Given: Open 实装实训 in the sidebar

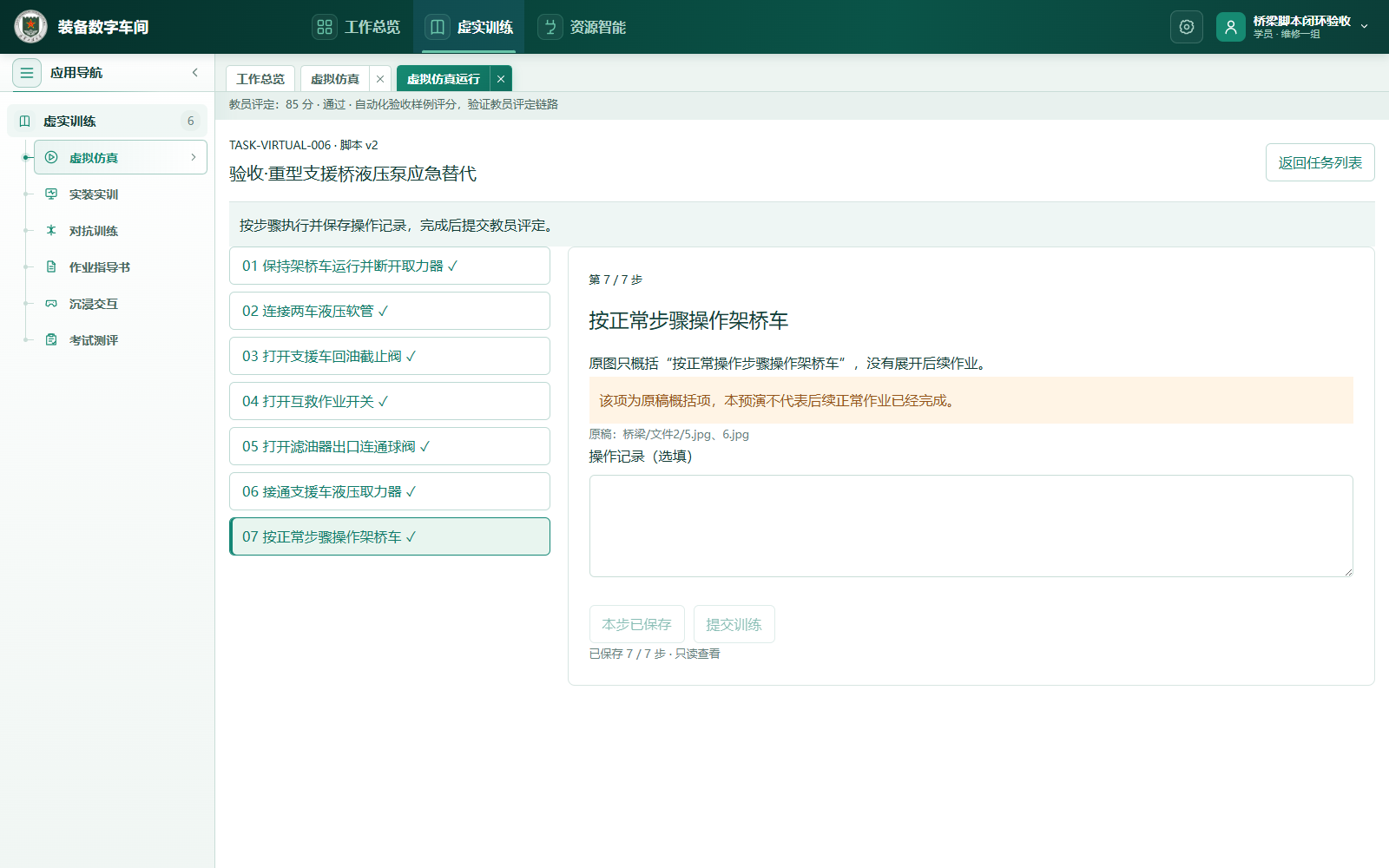Looking at the screenshot, I should coord(120,194).
